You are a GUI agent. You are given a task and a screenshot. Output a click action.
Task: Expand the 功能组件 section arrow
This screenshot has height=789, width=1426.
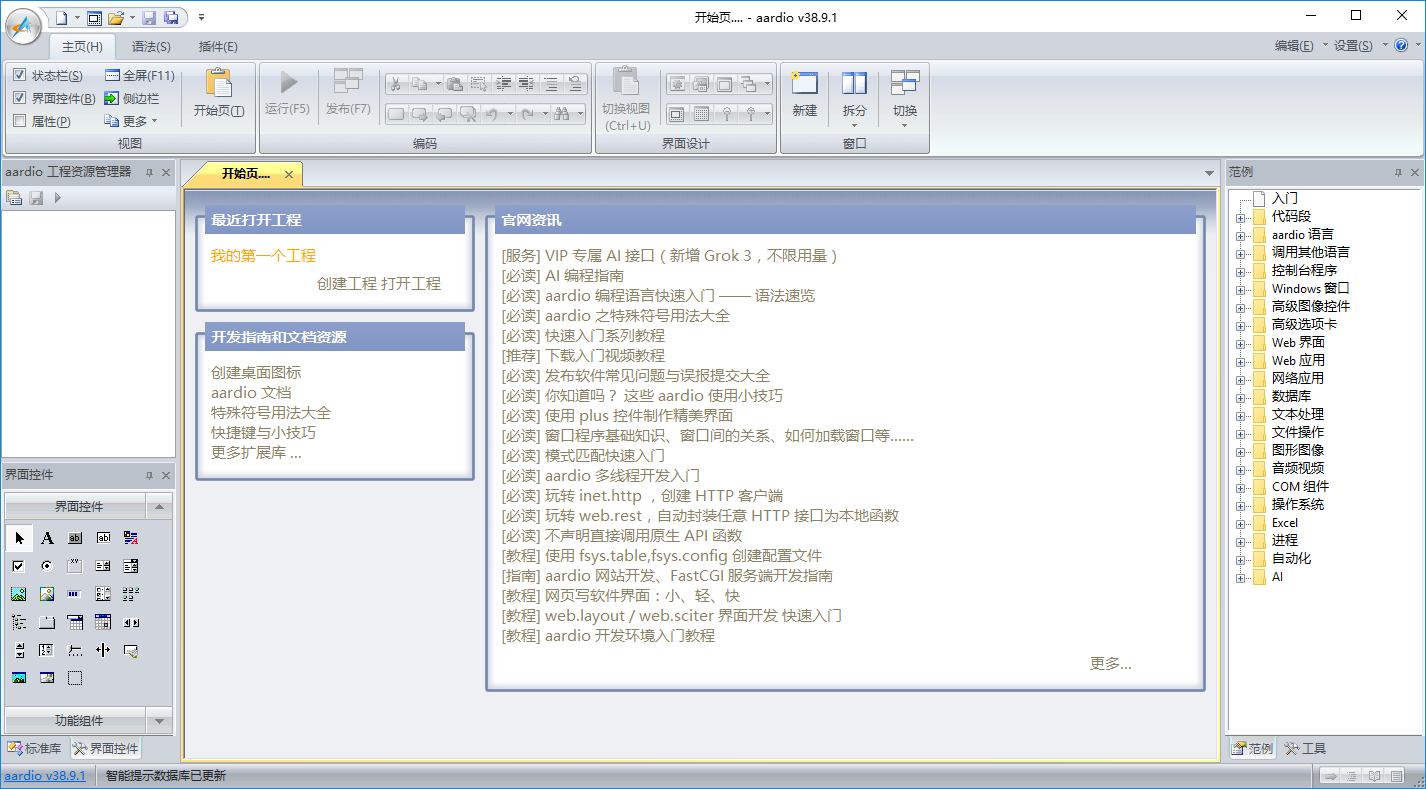tap(159, 721)
